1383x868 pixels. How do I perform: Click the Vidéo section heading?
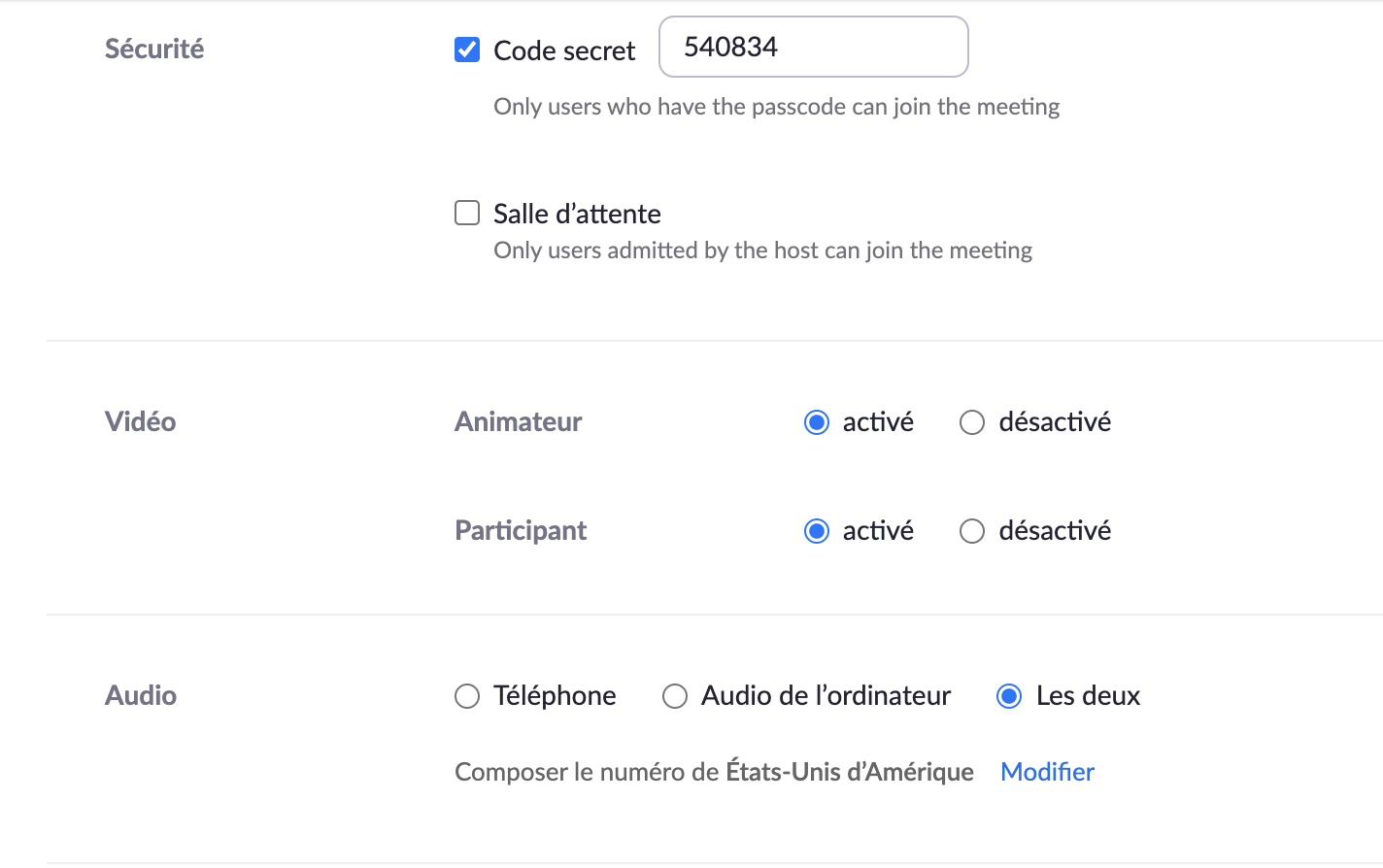[x=141, y=421]
